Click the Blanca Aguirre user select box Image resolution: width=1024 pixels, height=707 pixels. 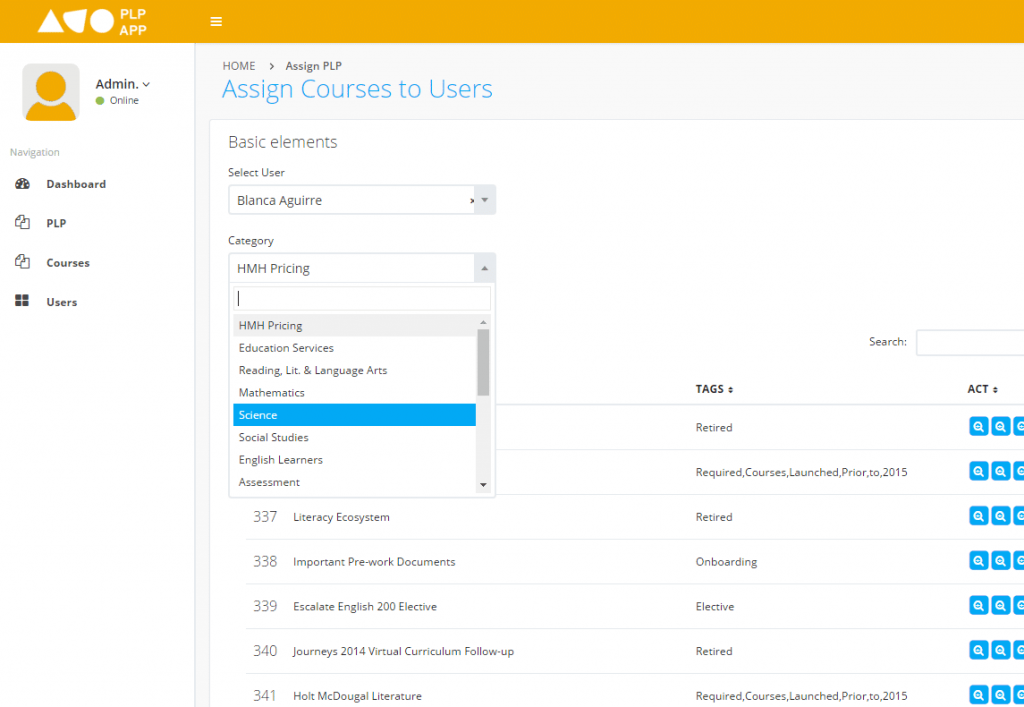(x=362, y=200)
